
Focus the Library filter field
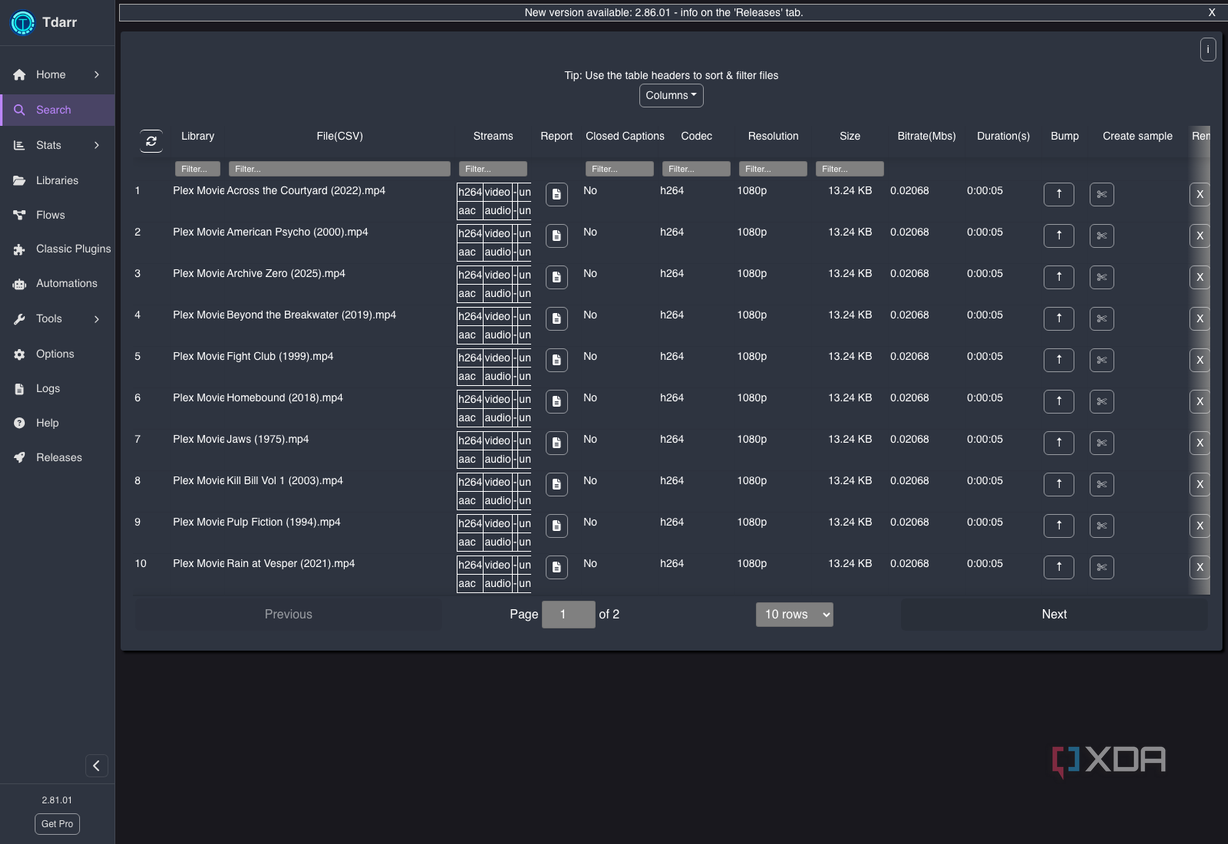[x=198, y=169]
